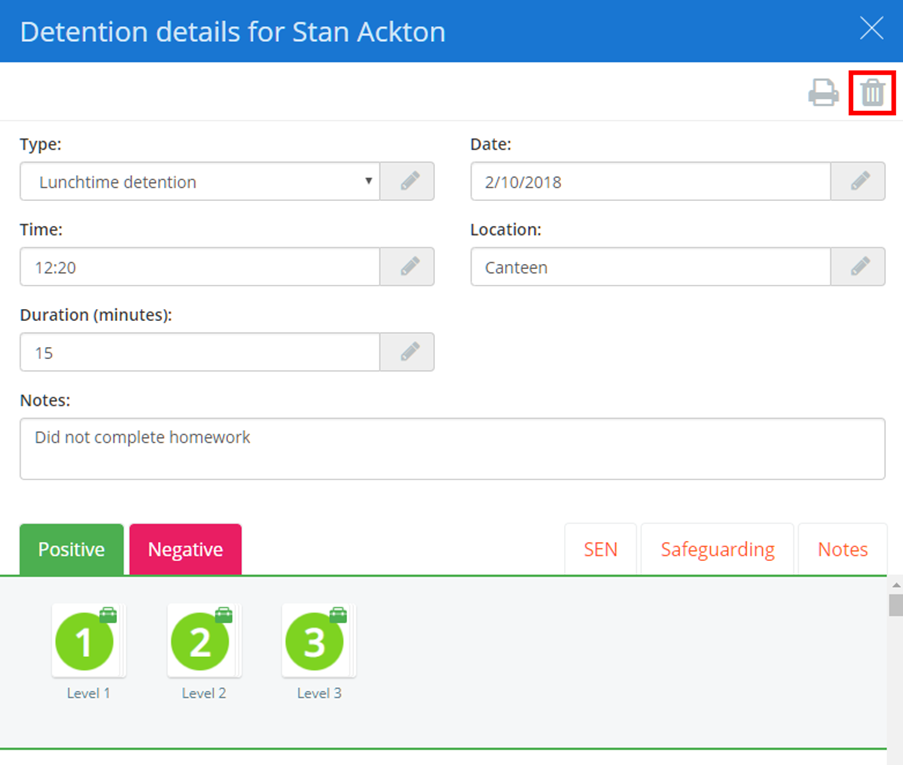Select the Level 2 behaviour icon
Image resolution: width=903 pixels, height=765 pixels.
[203, 640]
